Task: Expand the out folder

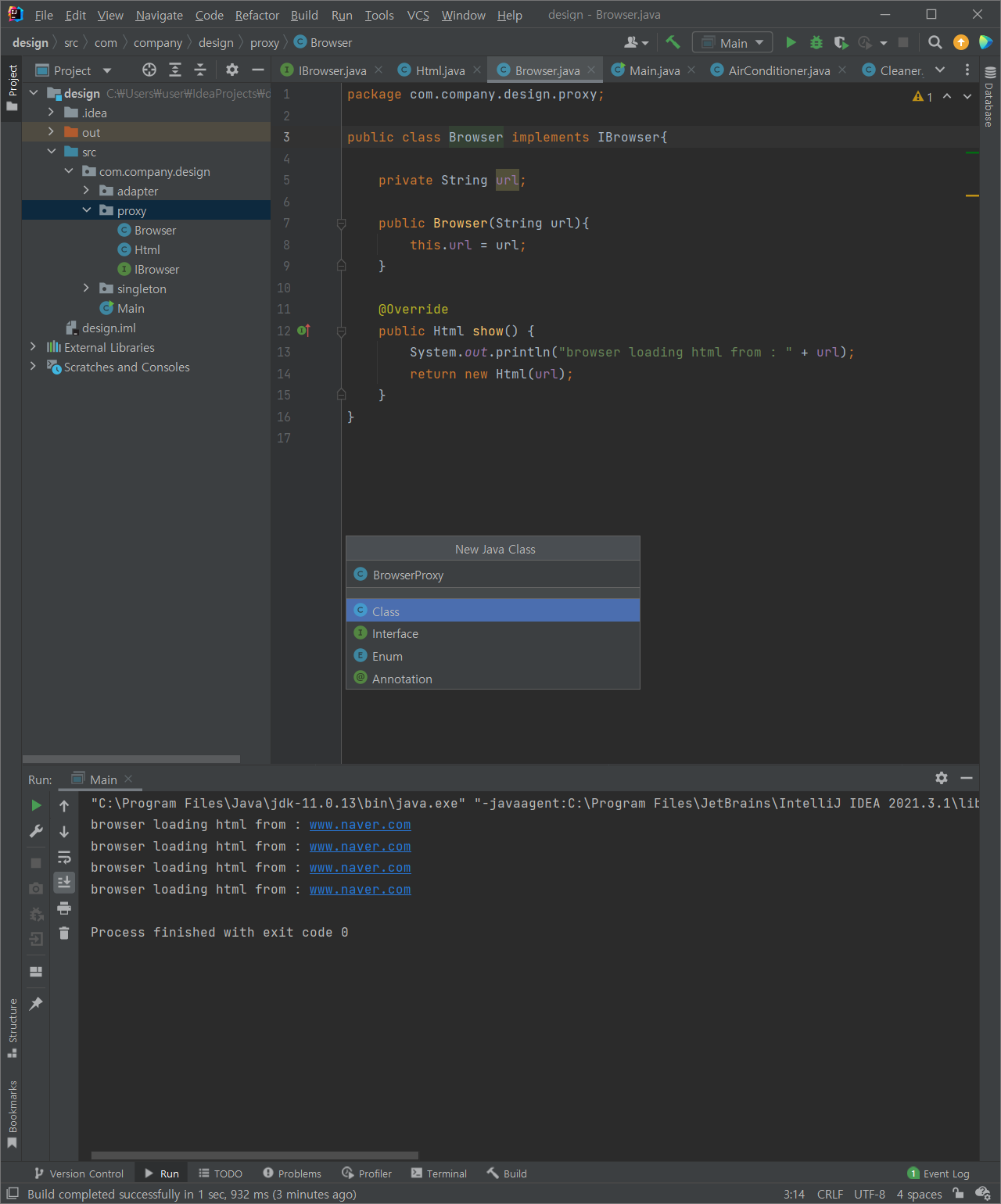Action: coord(51,132)
